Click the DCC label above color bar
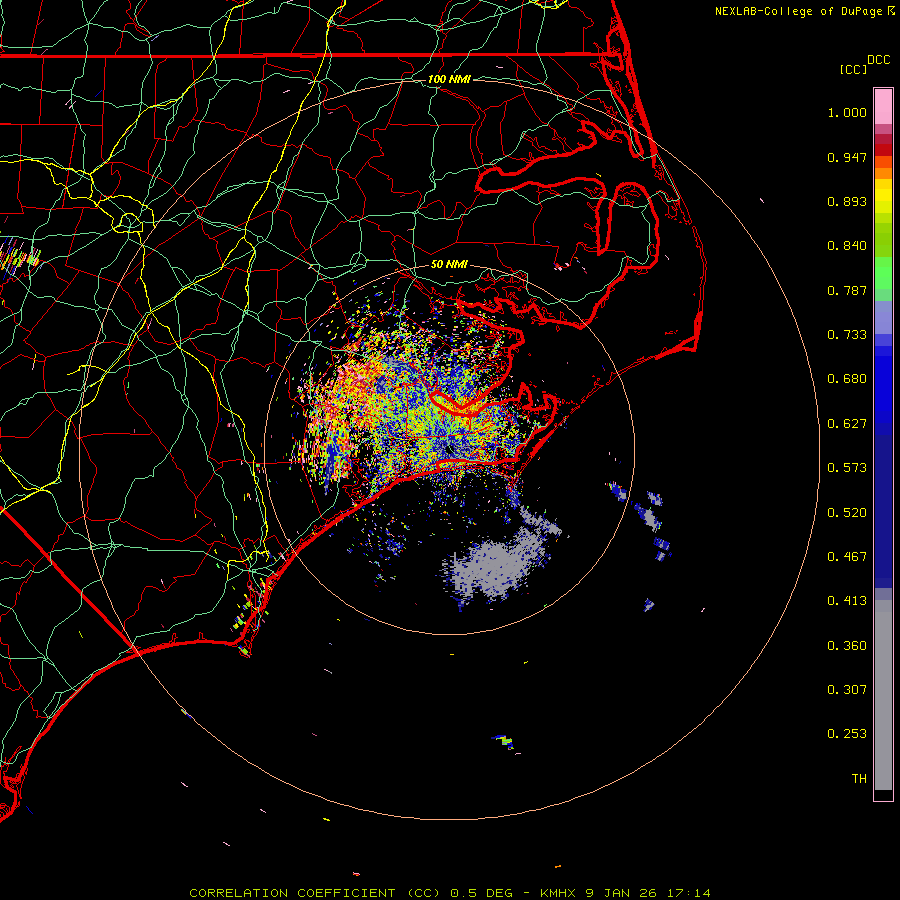 click(878, 60)
